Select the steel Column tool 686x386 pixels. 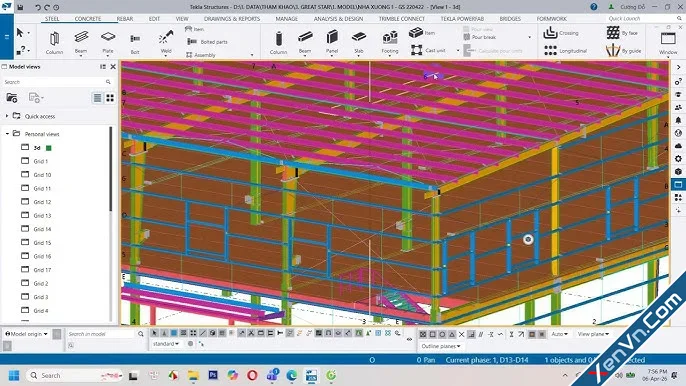click(x=54, y=42)
